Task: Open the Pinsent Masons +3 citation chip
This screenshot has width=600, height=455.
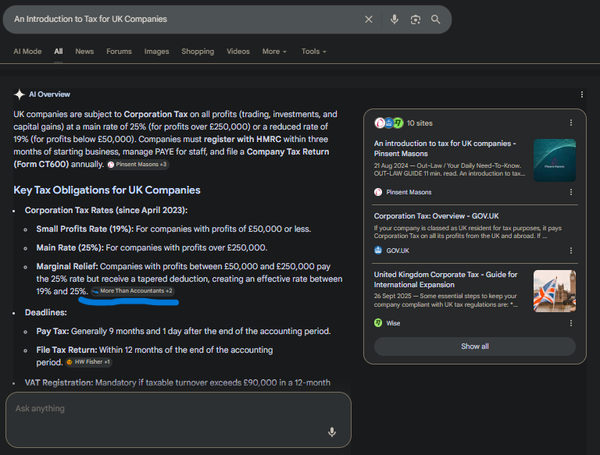Action: [x=138, y=164]
